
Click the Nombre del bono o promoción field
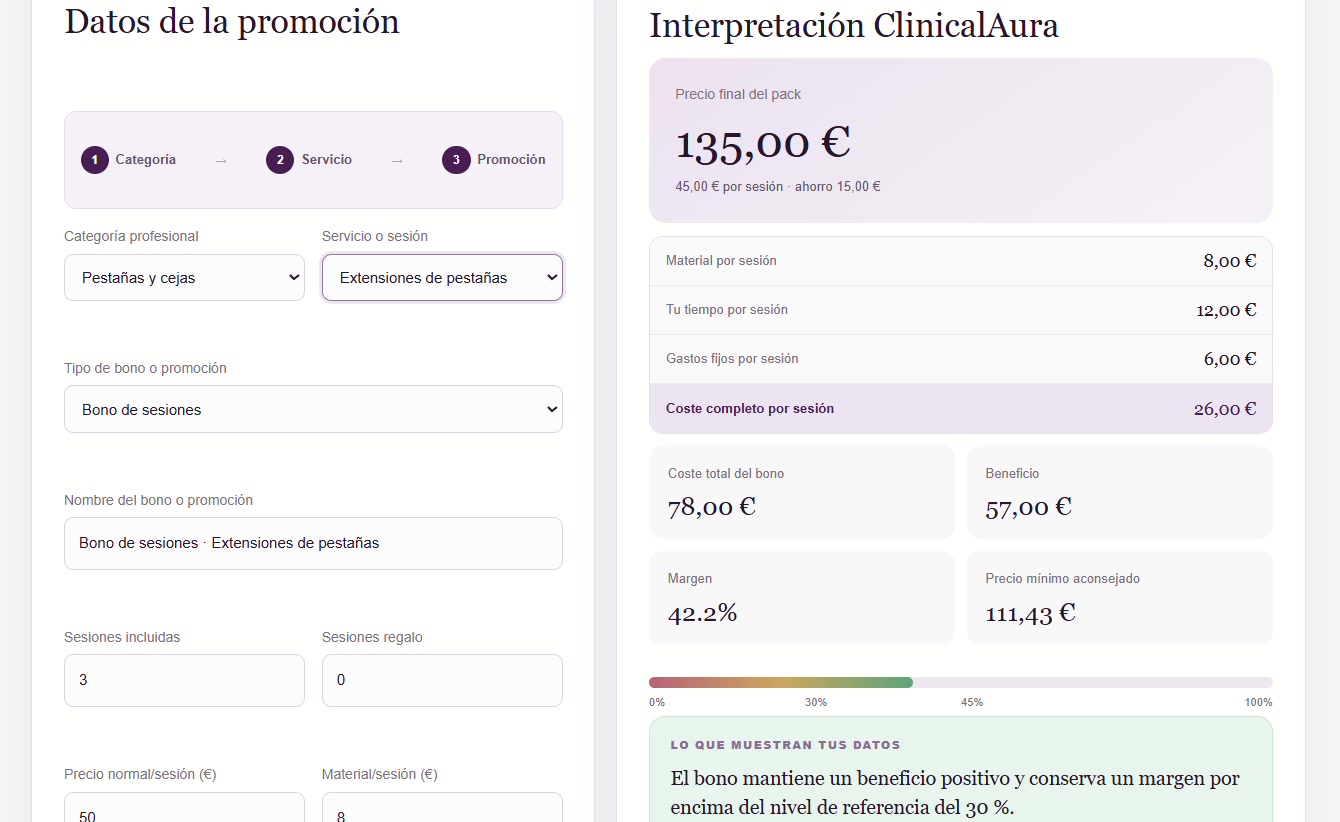point(313,543)
